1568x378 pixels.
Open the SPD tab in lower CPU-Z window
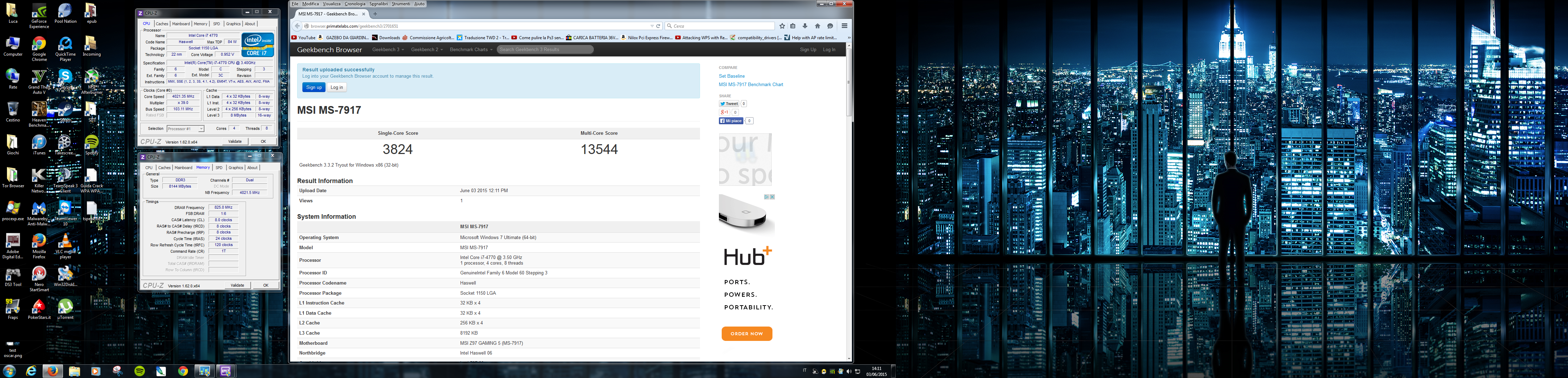click(x=219, y=167)
